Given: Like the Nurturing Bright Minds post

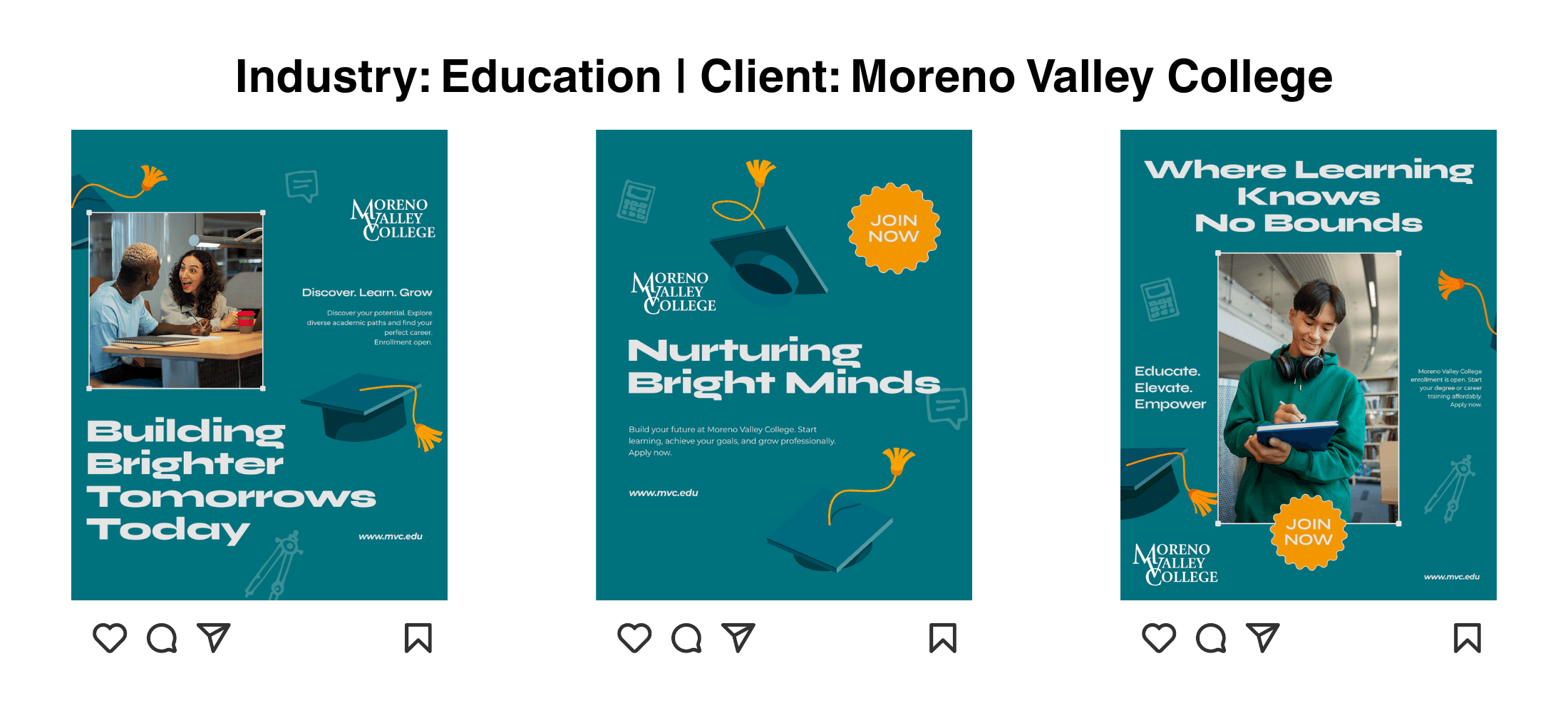Looking at the screenshot, I should coord(634,638).
